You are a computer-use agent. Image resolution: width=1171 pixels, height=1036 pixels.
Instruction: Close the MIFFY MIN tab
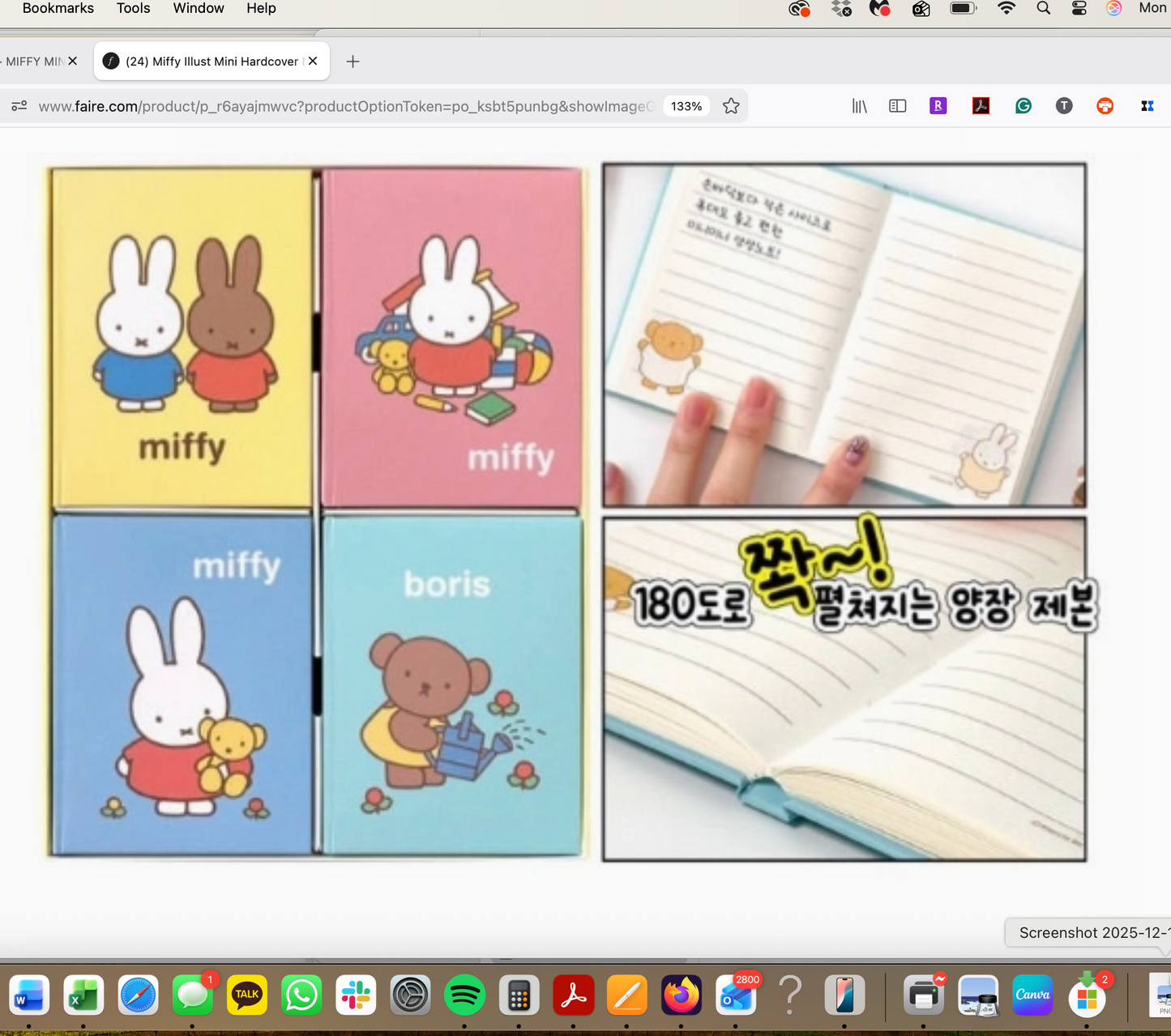73,61
